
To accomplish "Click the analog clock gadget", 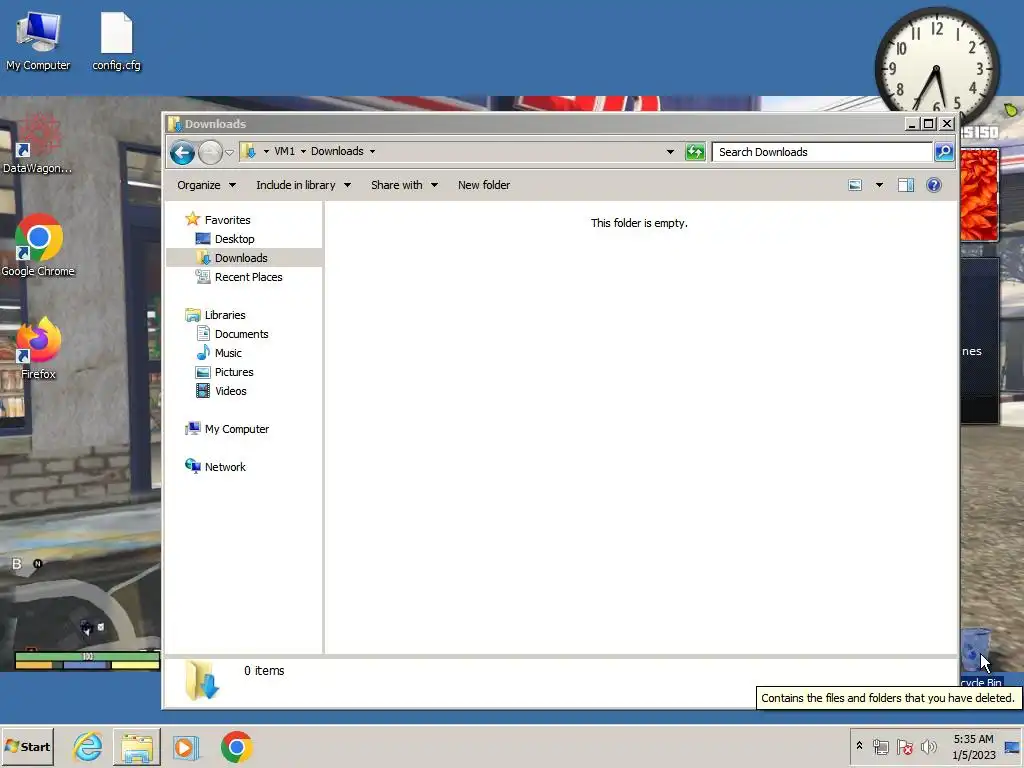I will coord(936,68).
